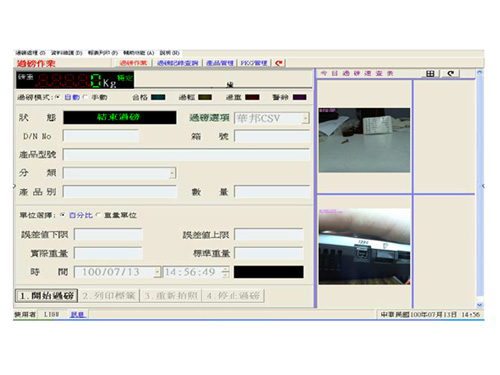Expand the 分類 category dropdown

[x=172, y=173]
